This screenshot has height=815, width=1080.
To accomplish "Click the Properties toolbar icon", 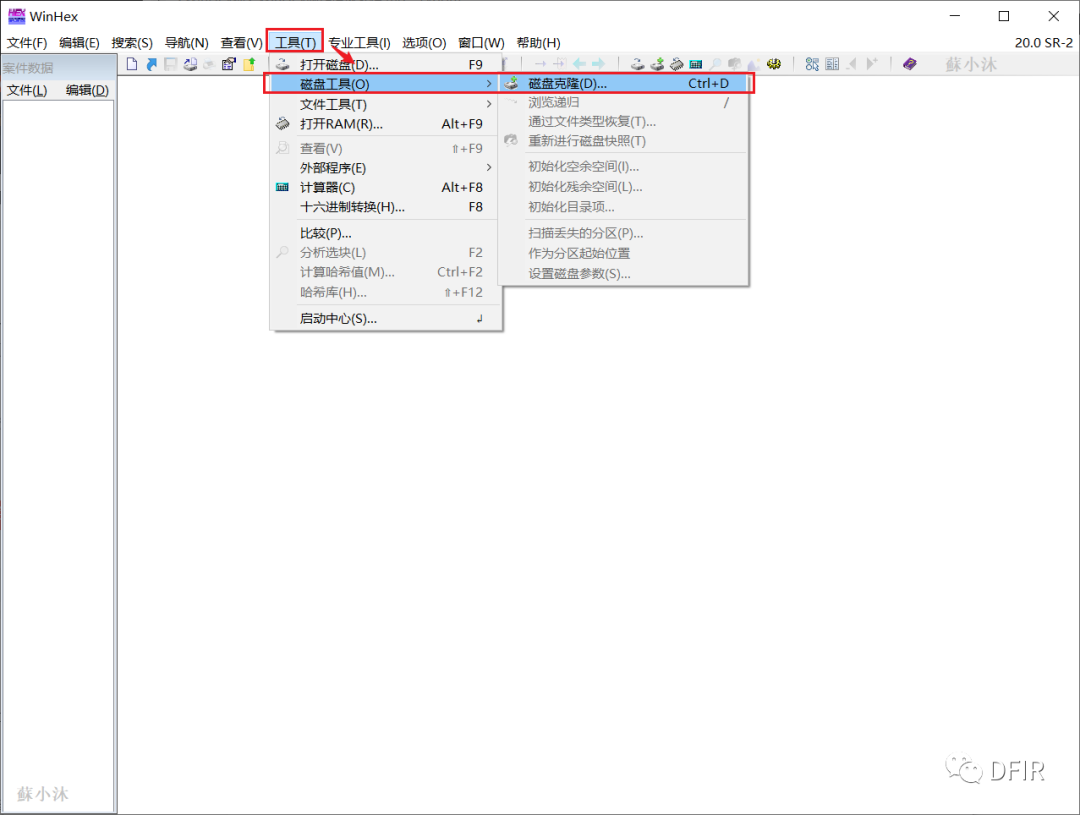I will (229, 64).
